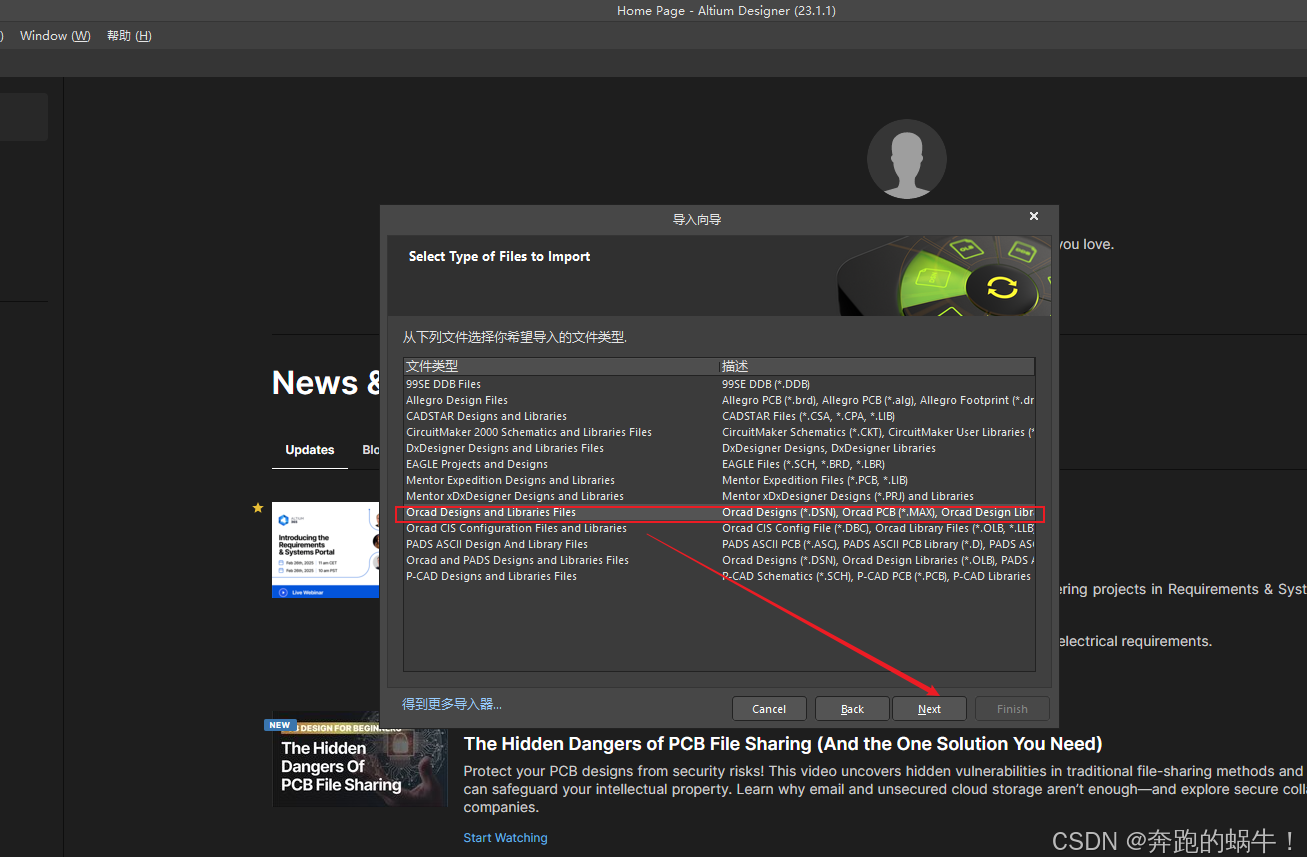Click Mentor Expedition Files (*.PCB, *.LIB) description

point(815,480)
